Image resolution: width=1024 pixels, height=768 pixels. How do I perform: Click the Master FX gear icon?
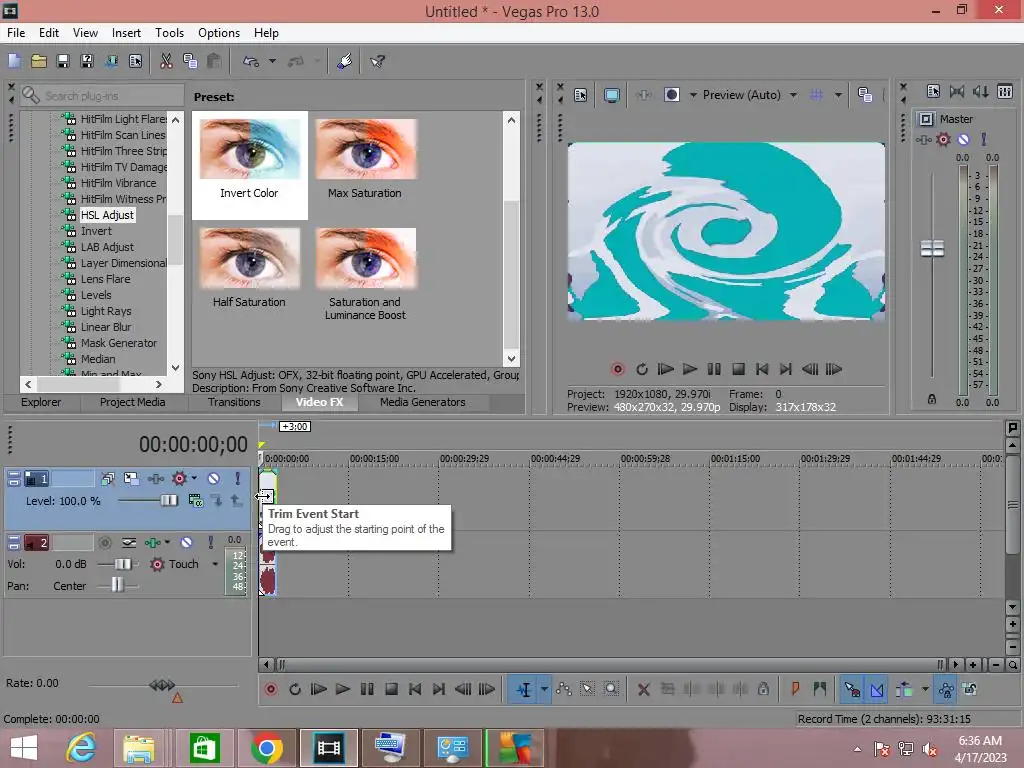(x=943, y=139)
